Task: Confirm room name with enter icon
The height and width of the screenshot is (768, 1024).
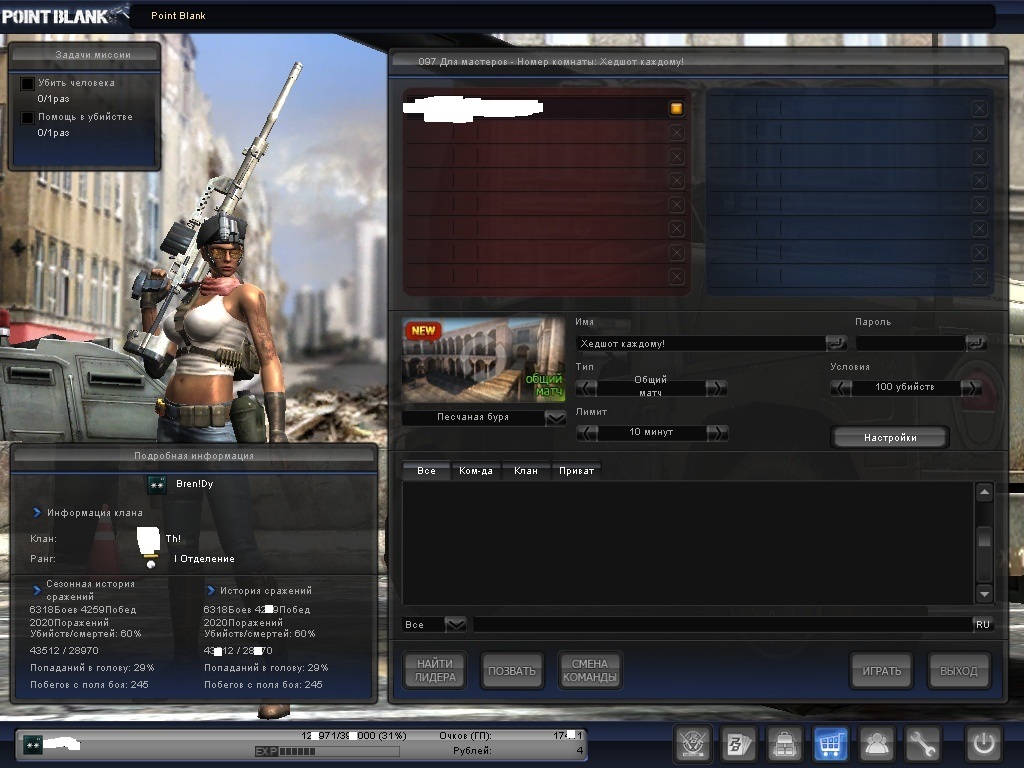Action: (x=836, y=343)
